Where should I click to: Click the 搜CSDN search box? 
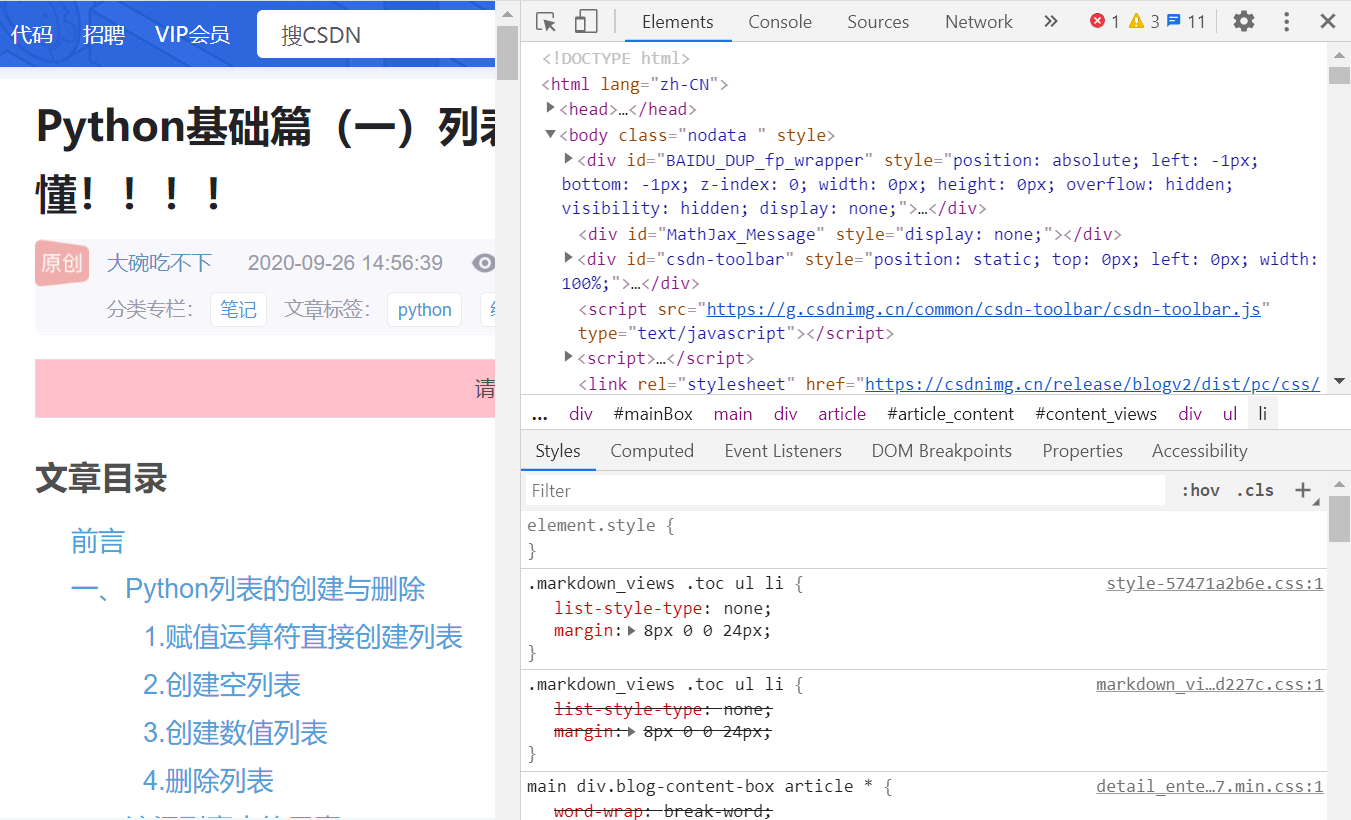pos(376,35)
